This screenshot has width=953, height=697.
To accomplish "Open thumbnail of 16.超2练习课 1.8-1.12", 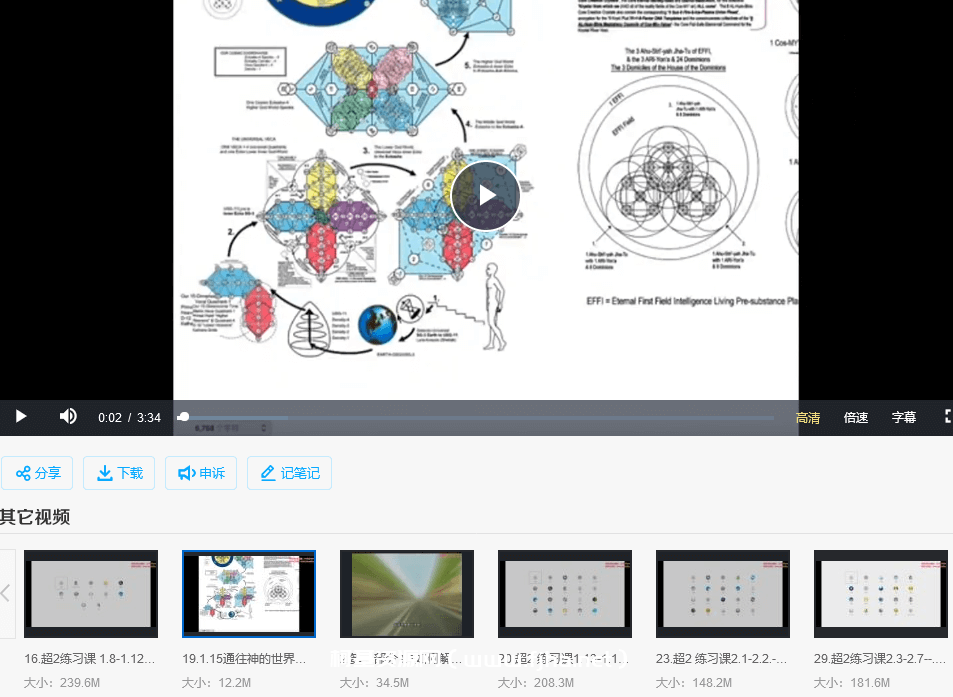I will point(91,594).
